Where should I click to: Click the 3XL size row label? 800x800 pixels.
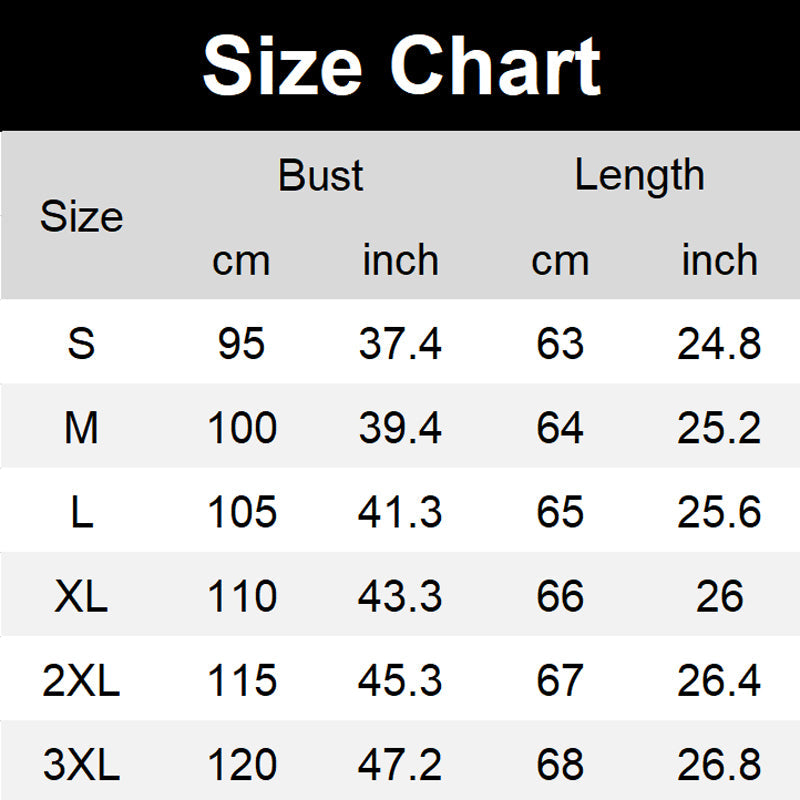[81, 764]
